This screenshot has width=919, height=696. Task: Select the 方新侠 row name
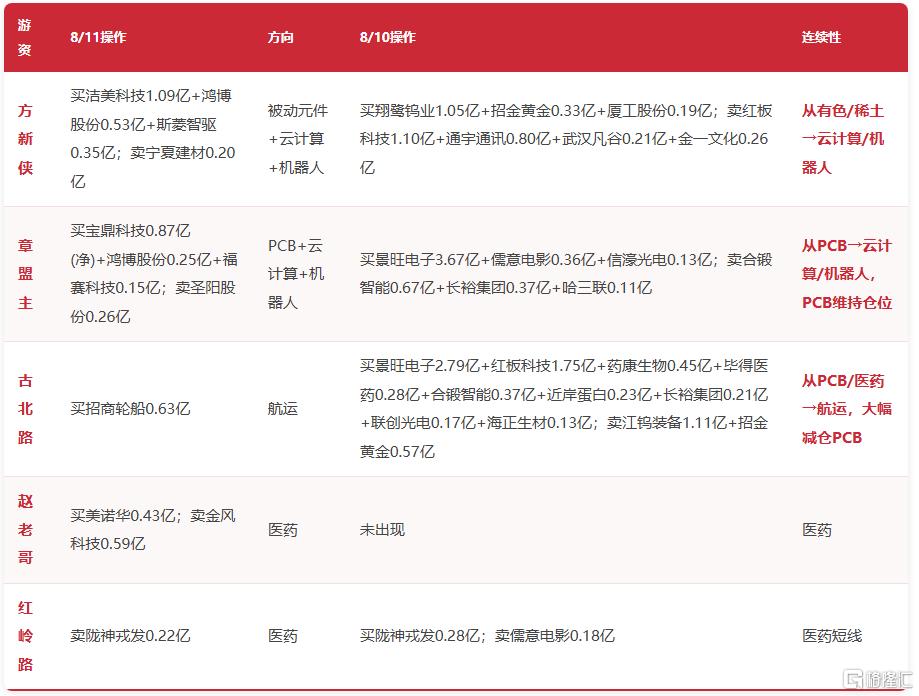pos(25,139)
